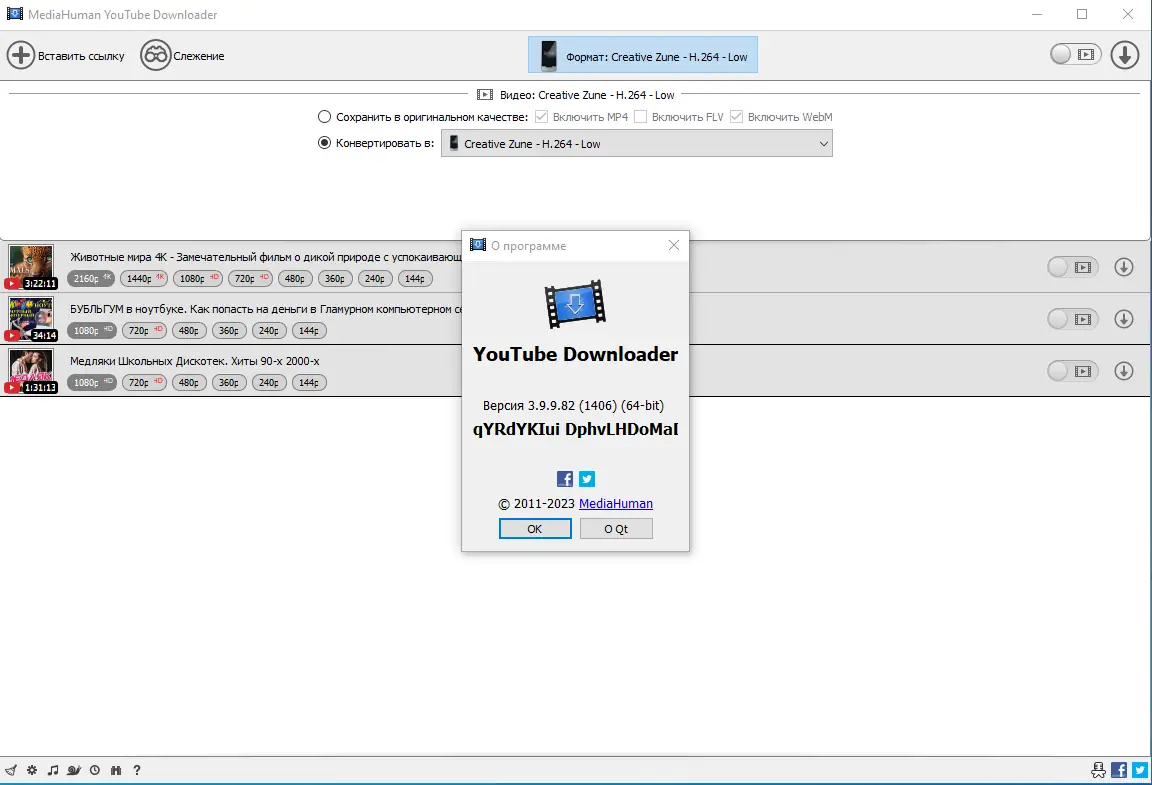Click the binoculars icon in bottom toolbar

point(116,770)
